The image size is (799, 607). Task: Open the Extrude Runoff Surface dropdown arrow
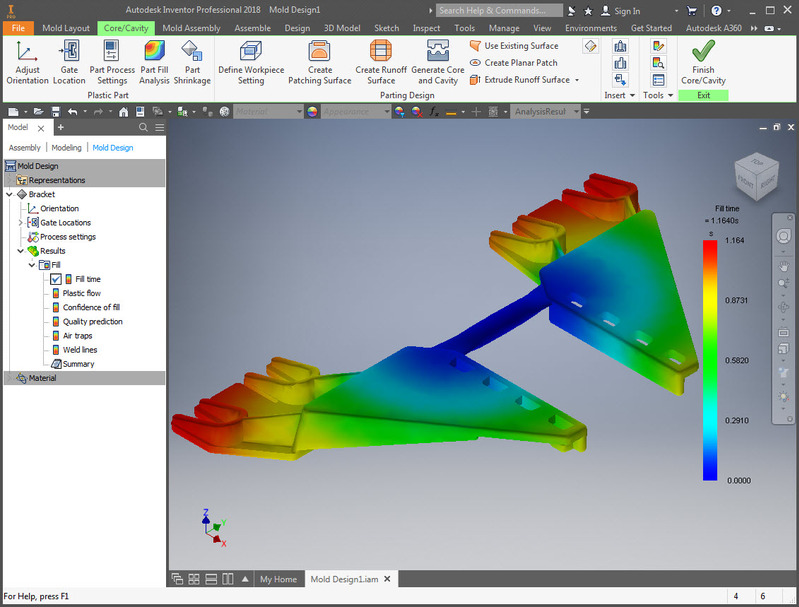tap(577, 80)
